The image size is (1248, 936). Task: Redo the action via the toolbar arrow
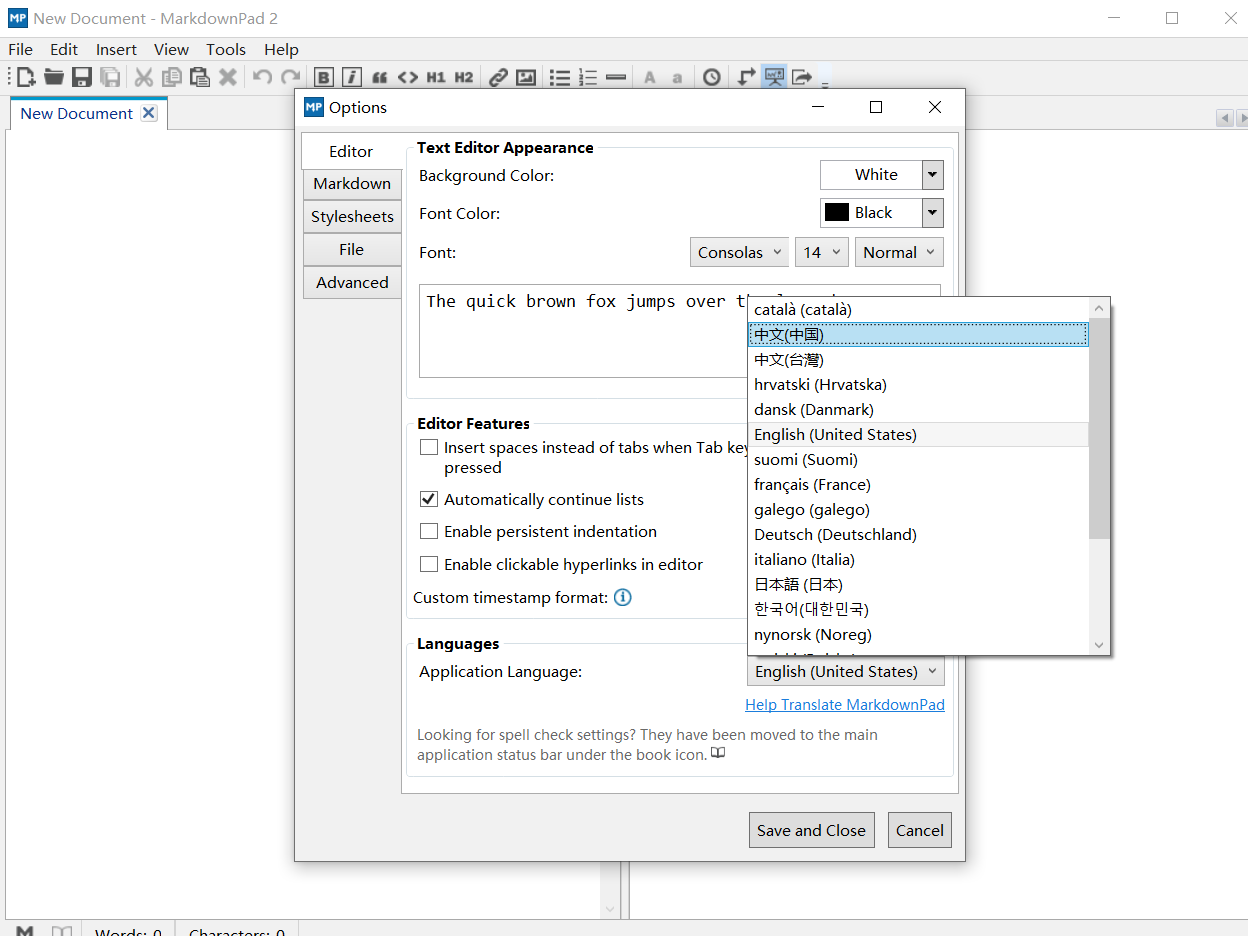pyautogui.click(x=290, y=77)
